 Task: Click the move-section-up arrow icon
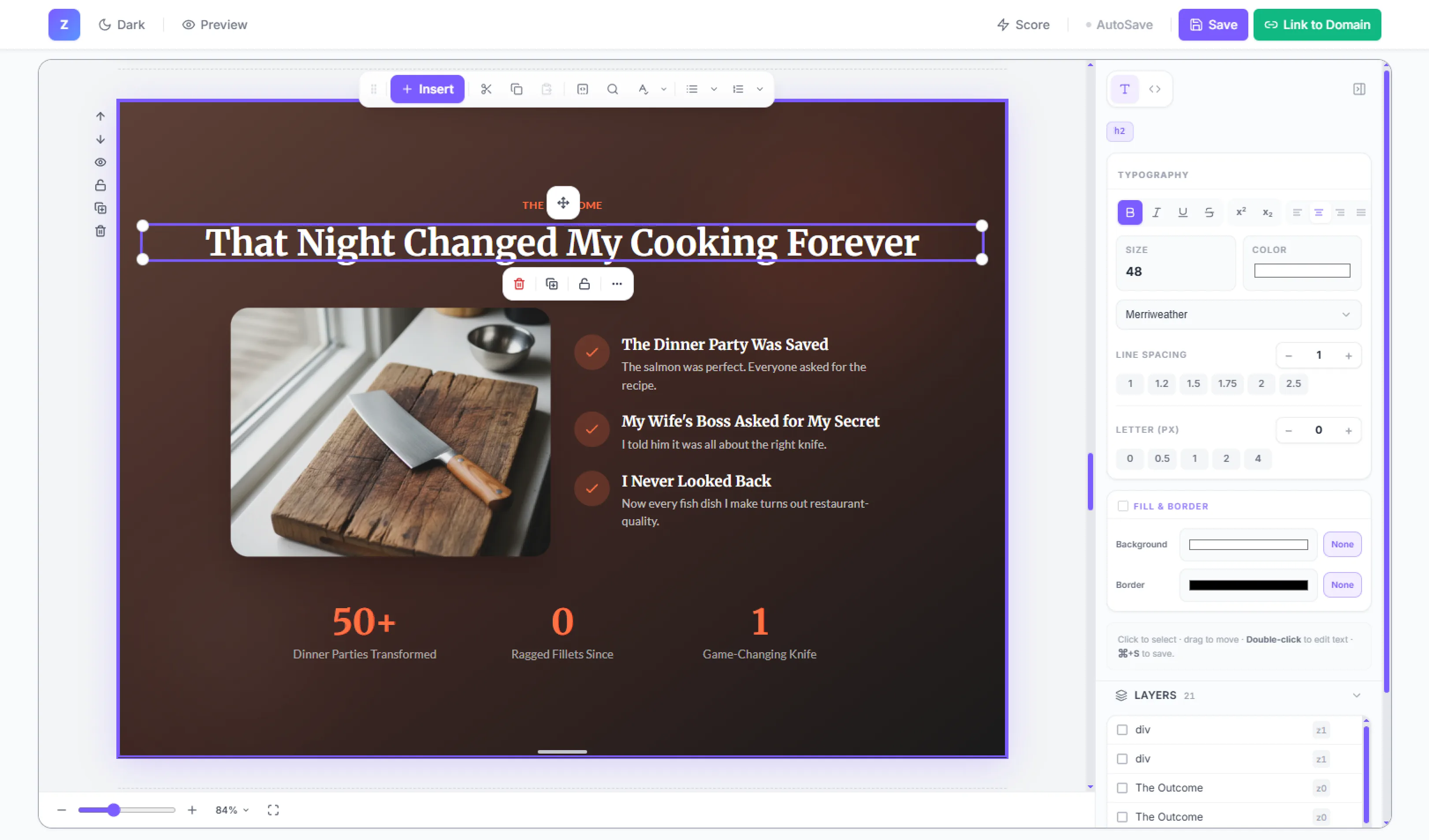click(100, 116)
